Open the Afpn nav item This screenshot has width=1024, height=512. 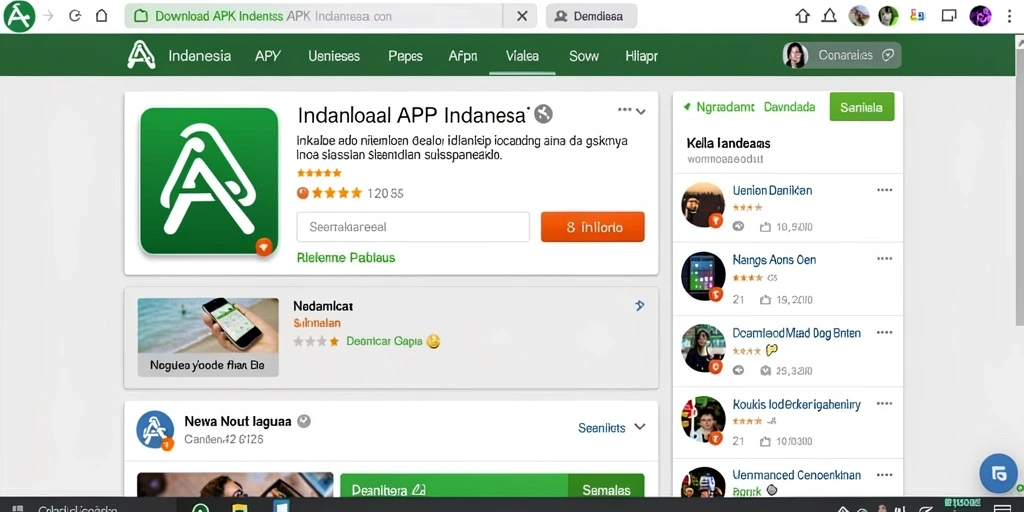pyautogui.click(x=462, y=56)
